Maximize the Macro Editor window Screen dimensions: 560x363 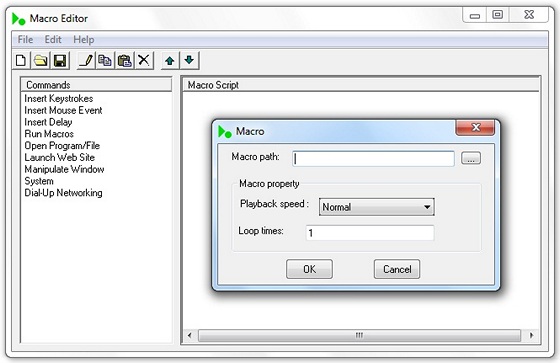click(x=498, y=15)
